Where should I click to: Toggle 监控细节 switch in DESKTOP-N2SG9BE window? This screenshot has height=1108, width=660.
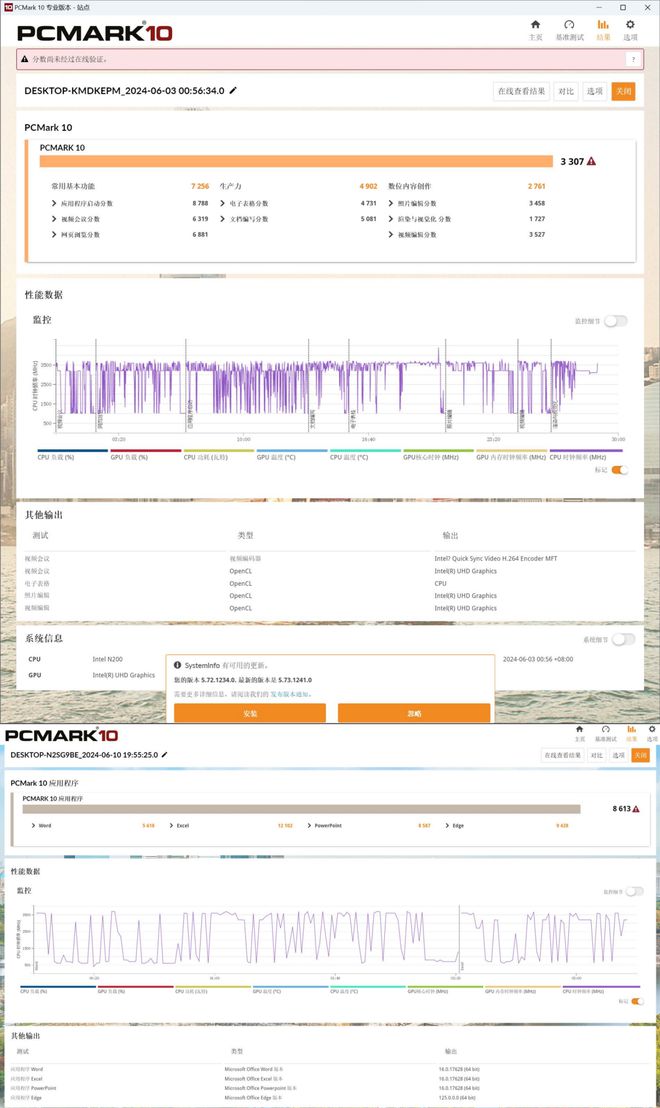635,892
